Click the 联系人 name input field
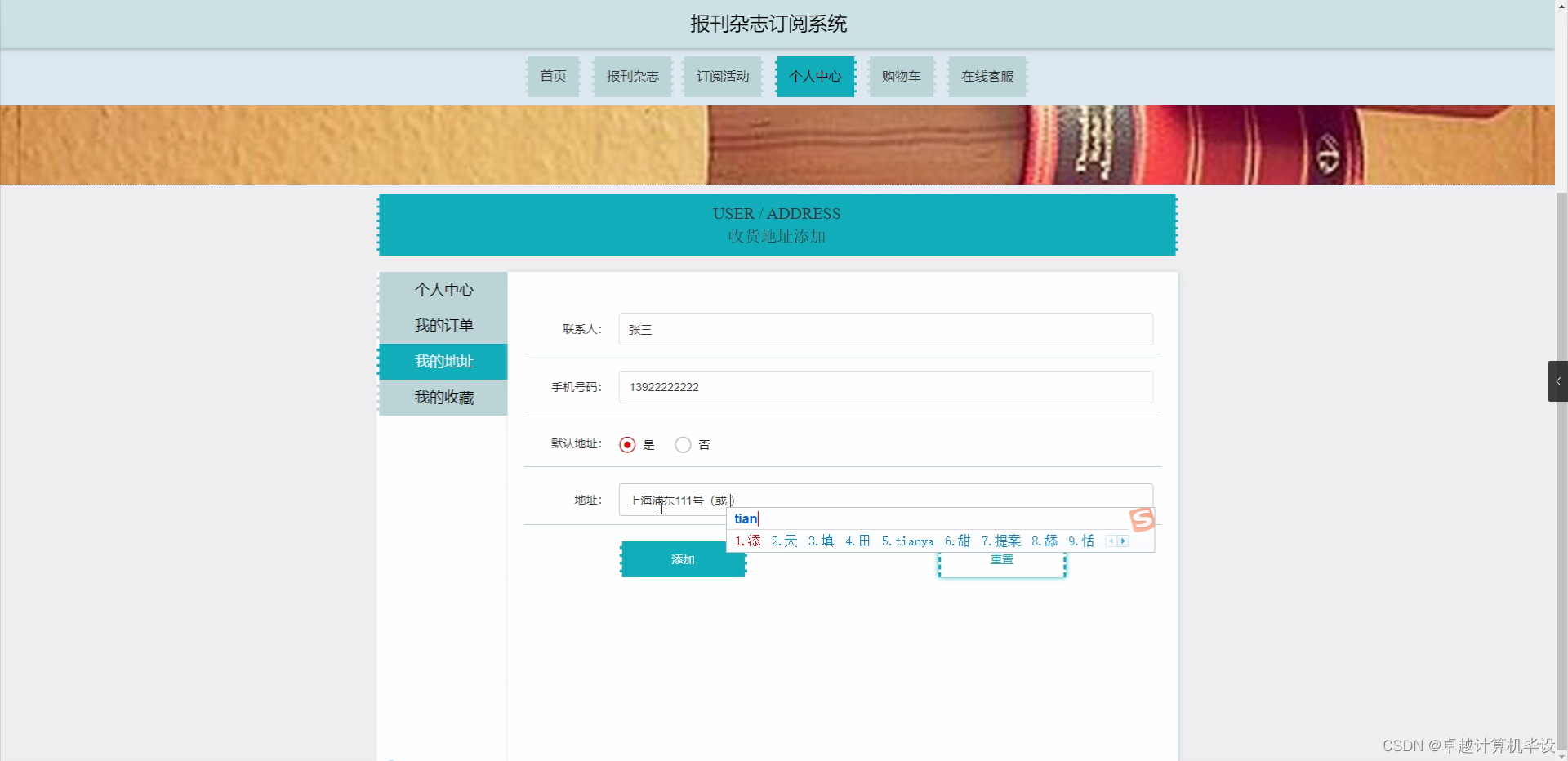Image resolution: width=1568 pixels, height=761 pixels. coord(884,329)
